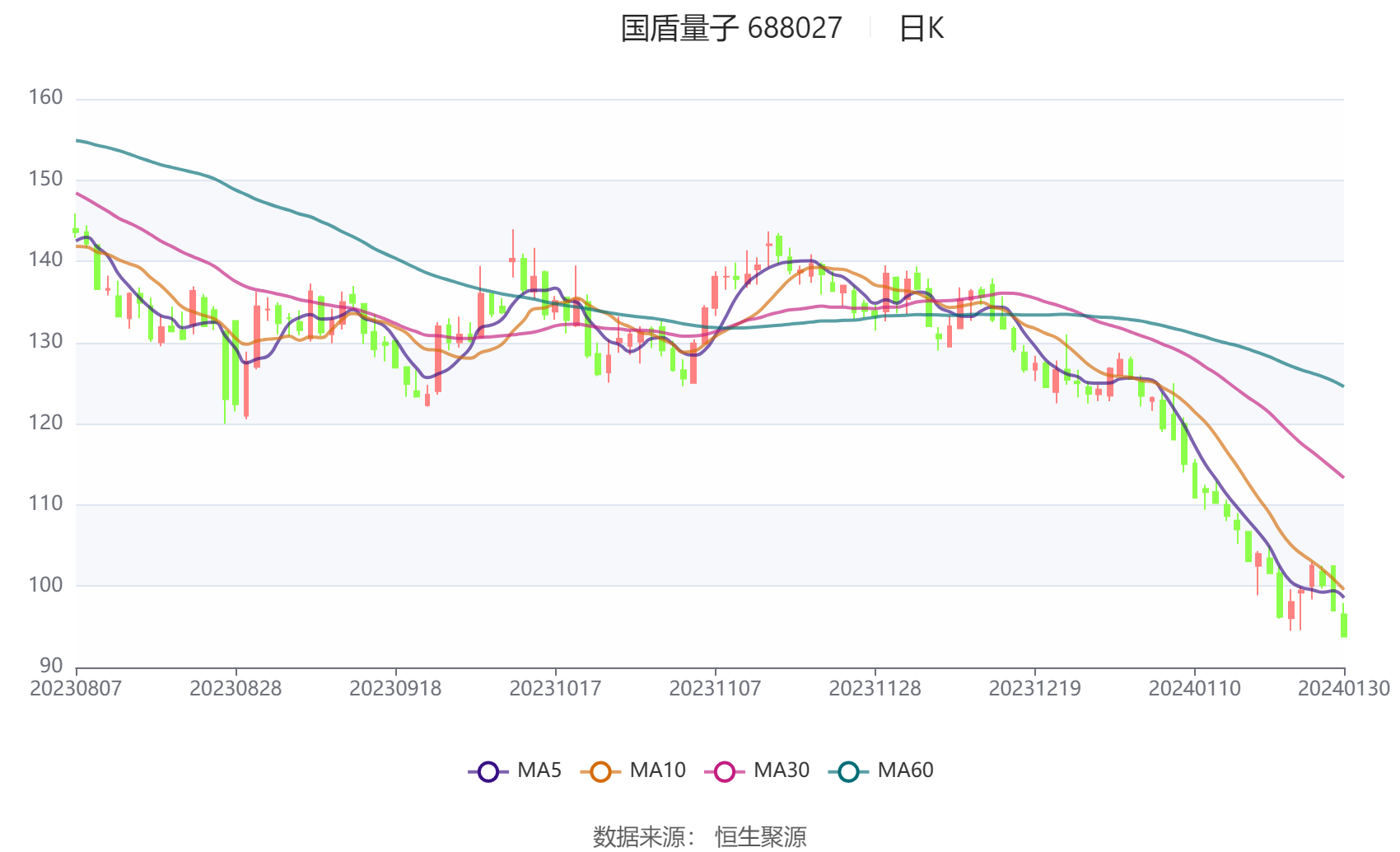The height and width of the screenshot is (852, 1400).
Task: Hide the MA10 series via its label
Action: [x=657, y=770]
